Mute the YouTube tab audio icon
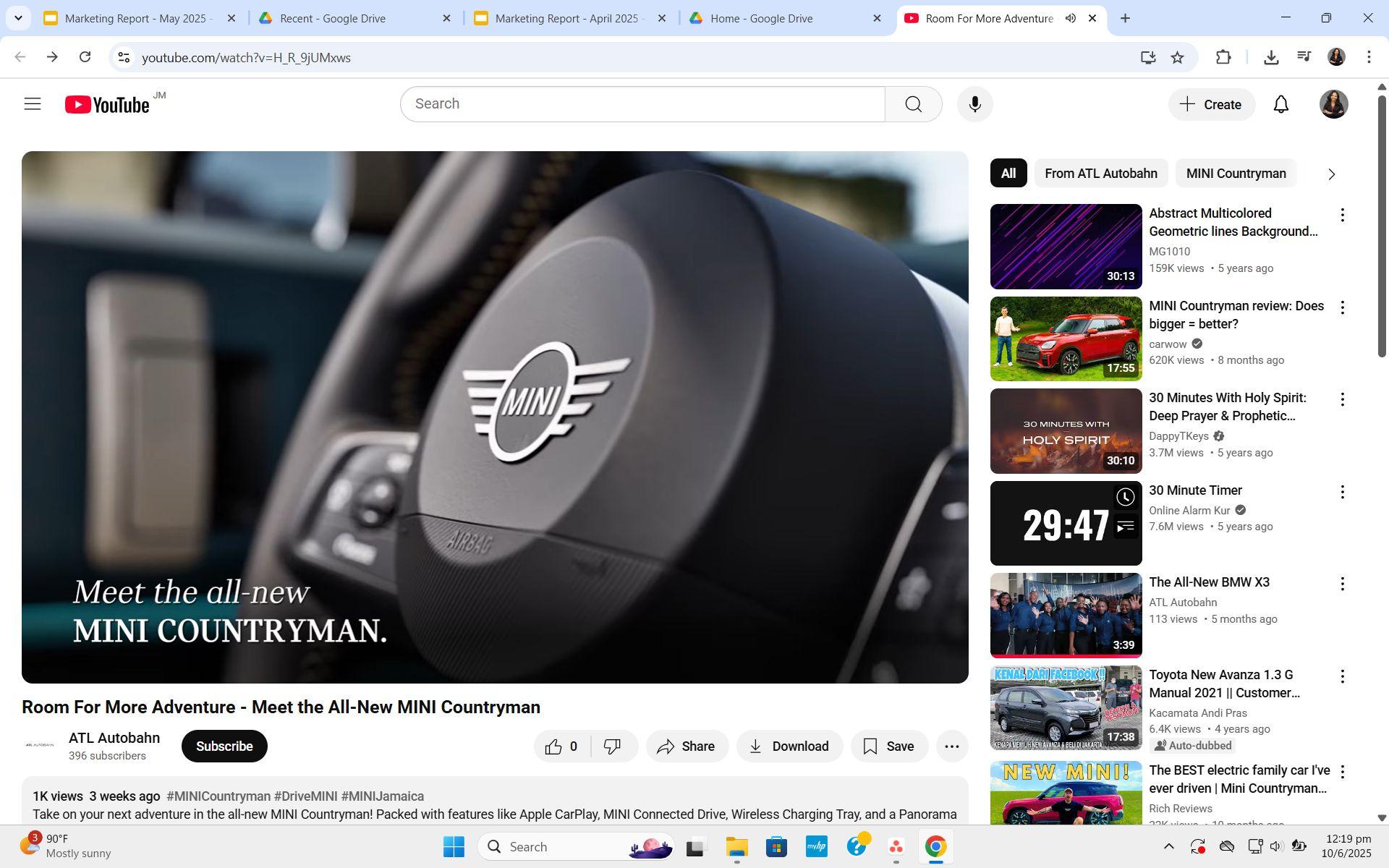 coord(1071,18)
